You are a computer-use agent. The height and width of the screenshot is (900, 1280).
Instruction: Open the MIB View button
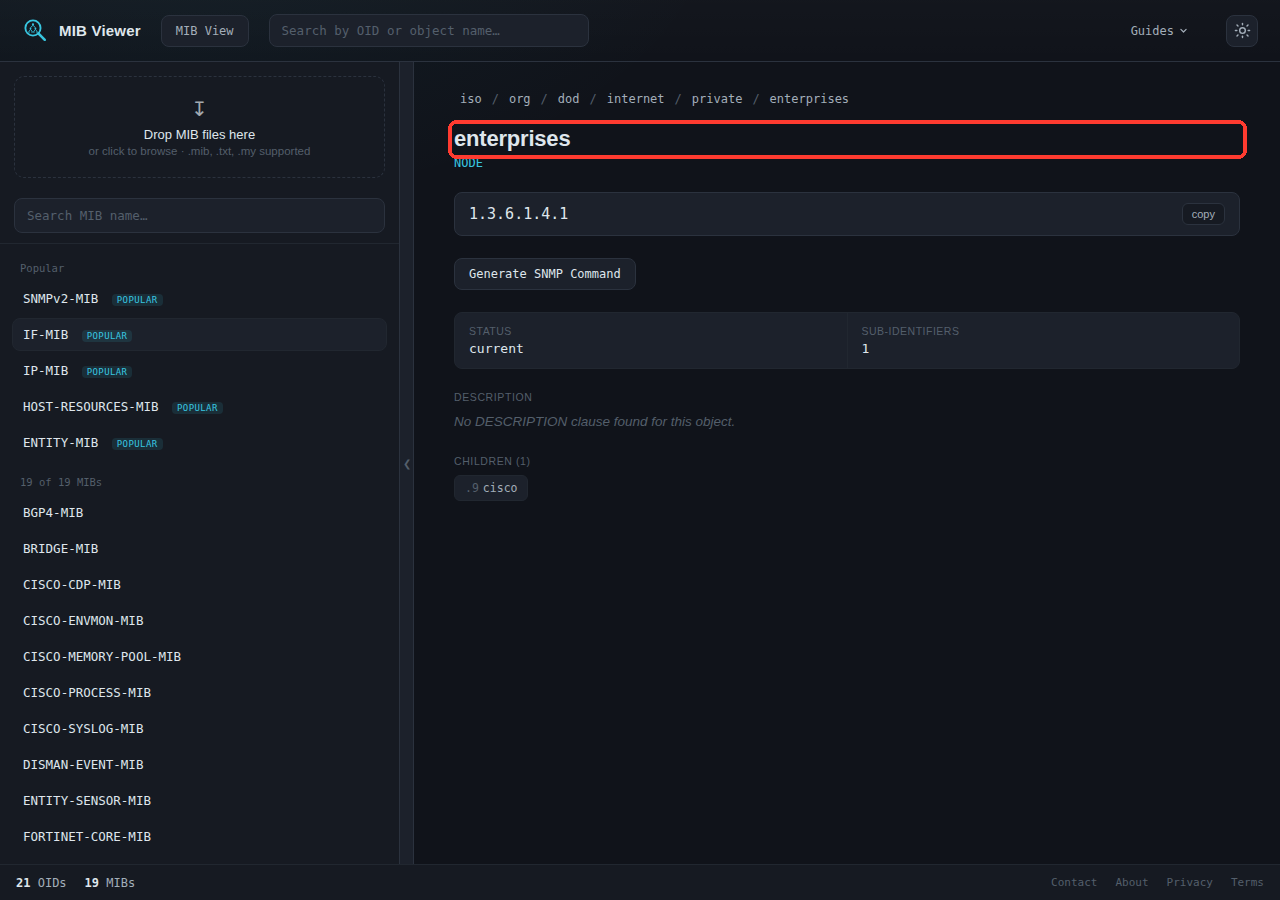(205, 30)
